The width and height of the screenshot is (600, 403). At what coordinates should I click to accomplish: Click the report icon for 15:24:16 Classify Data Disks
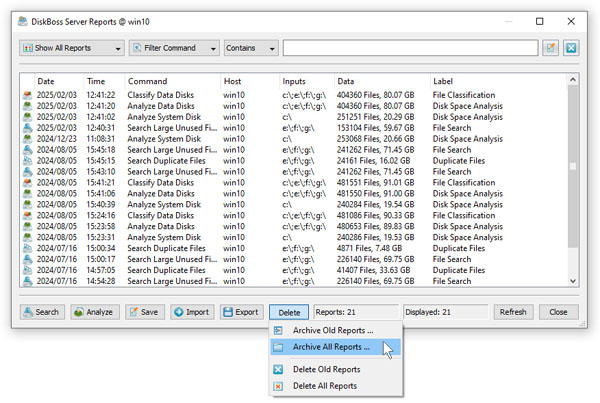[x=27, y=215]
